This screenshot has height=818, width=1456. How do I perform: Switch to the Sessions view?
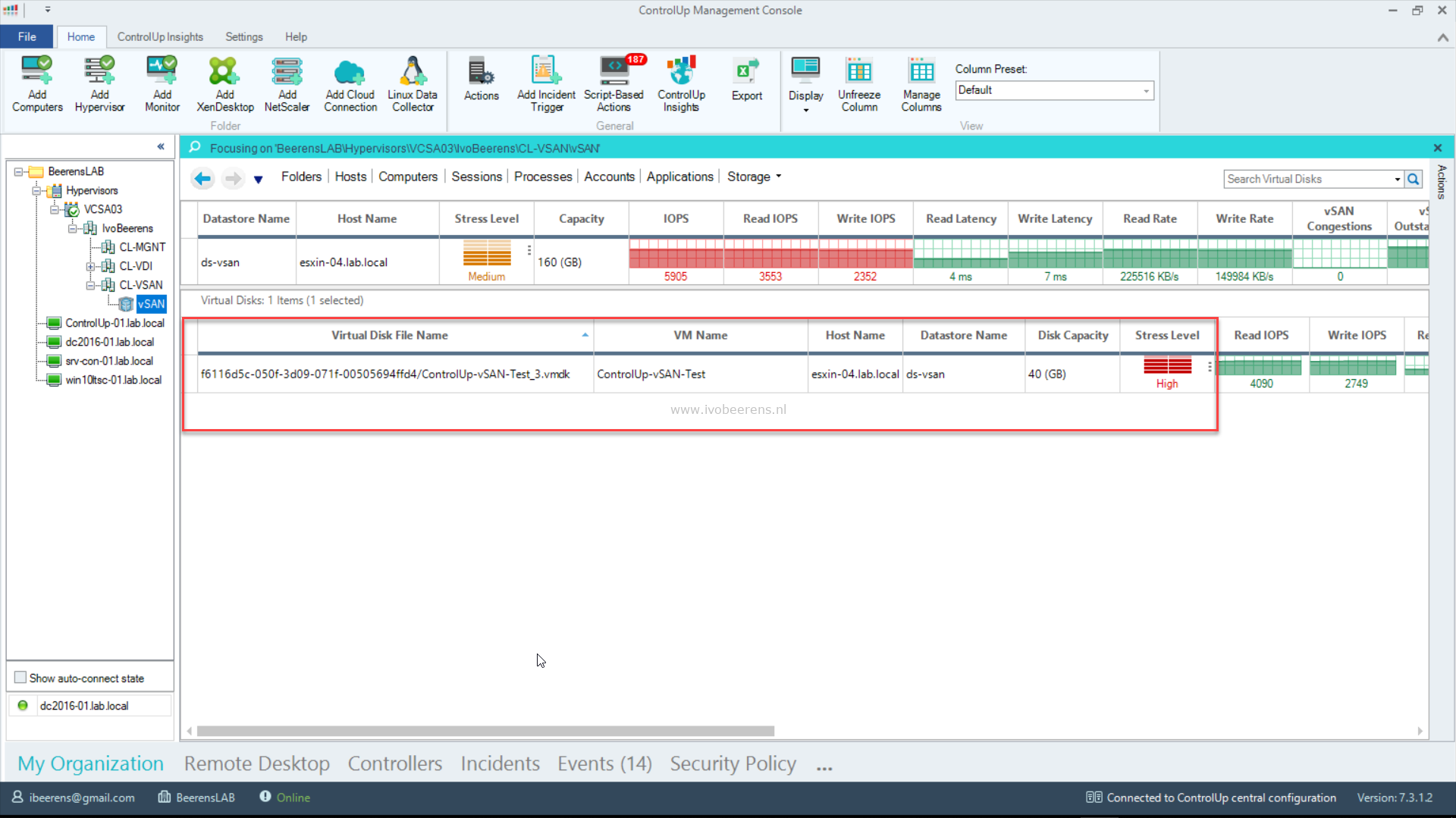coord(476,177)
